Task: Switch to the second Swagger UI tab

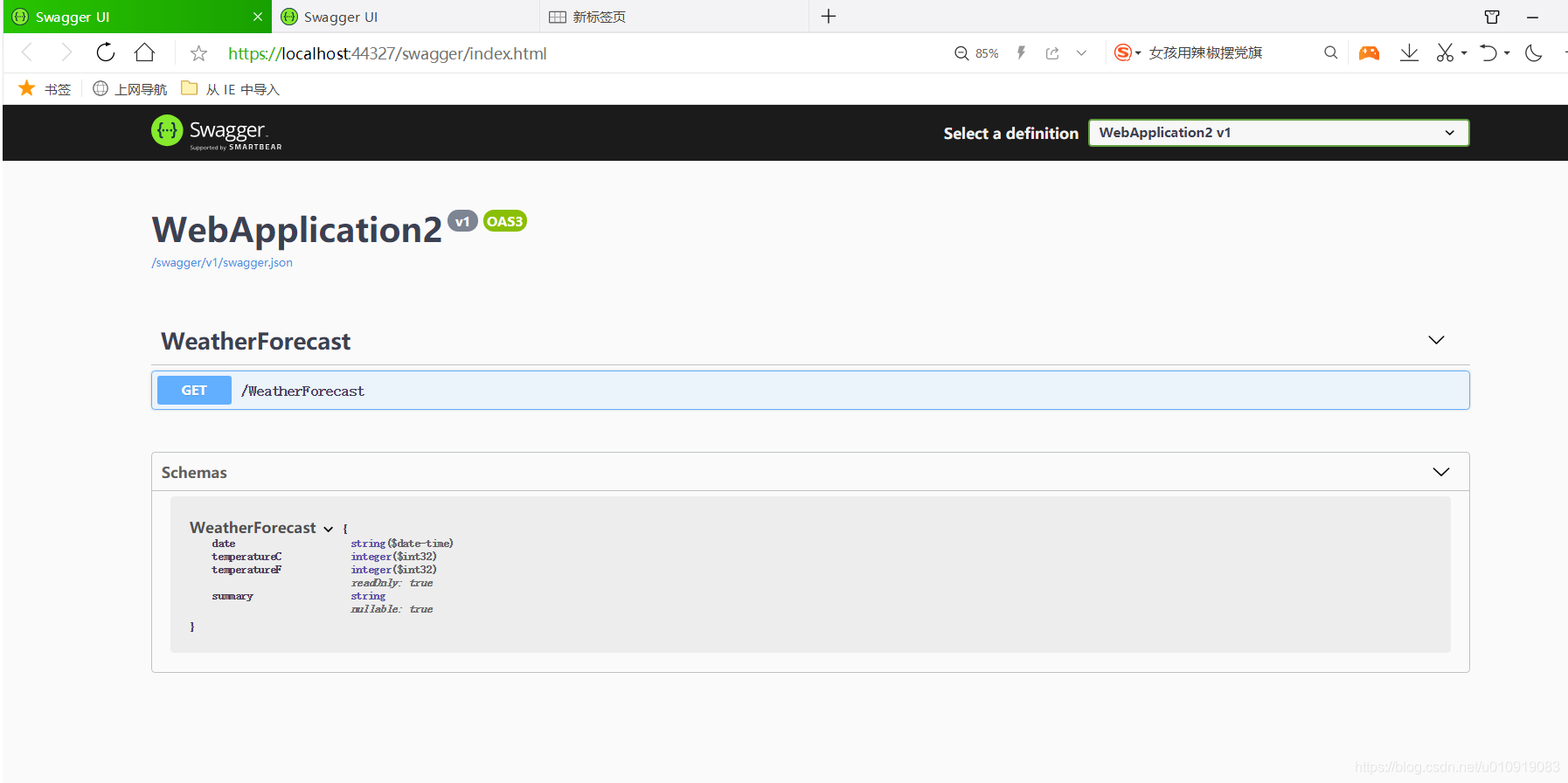Action: (406, 17)
